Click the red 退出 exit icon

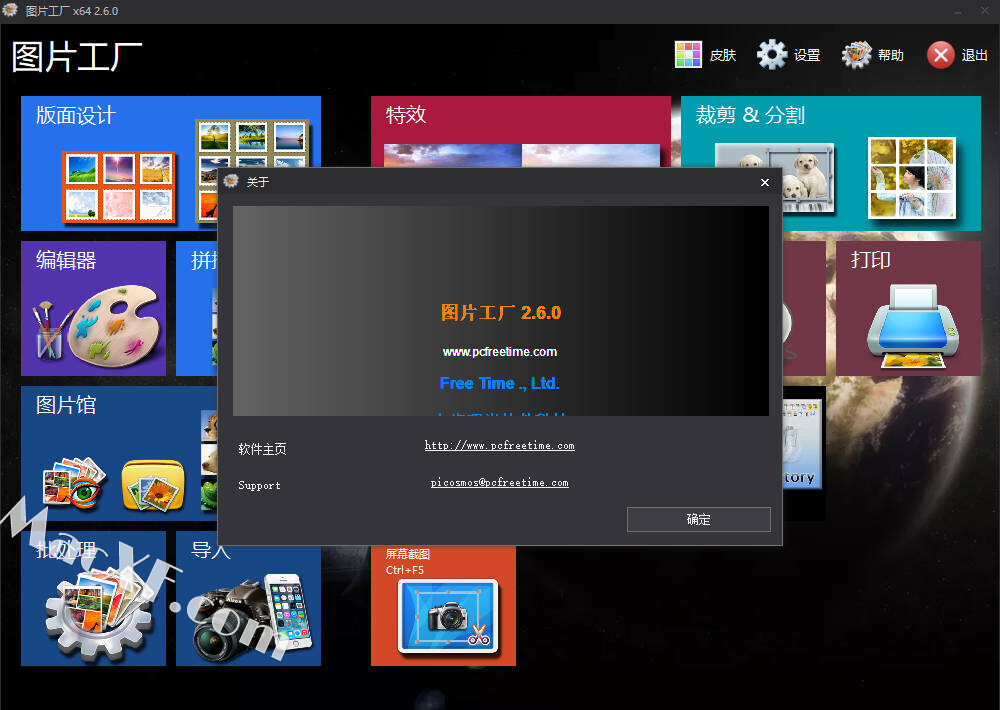click(940, 55)
